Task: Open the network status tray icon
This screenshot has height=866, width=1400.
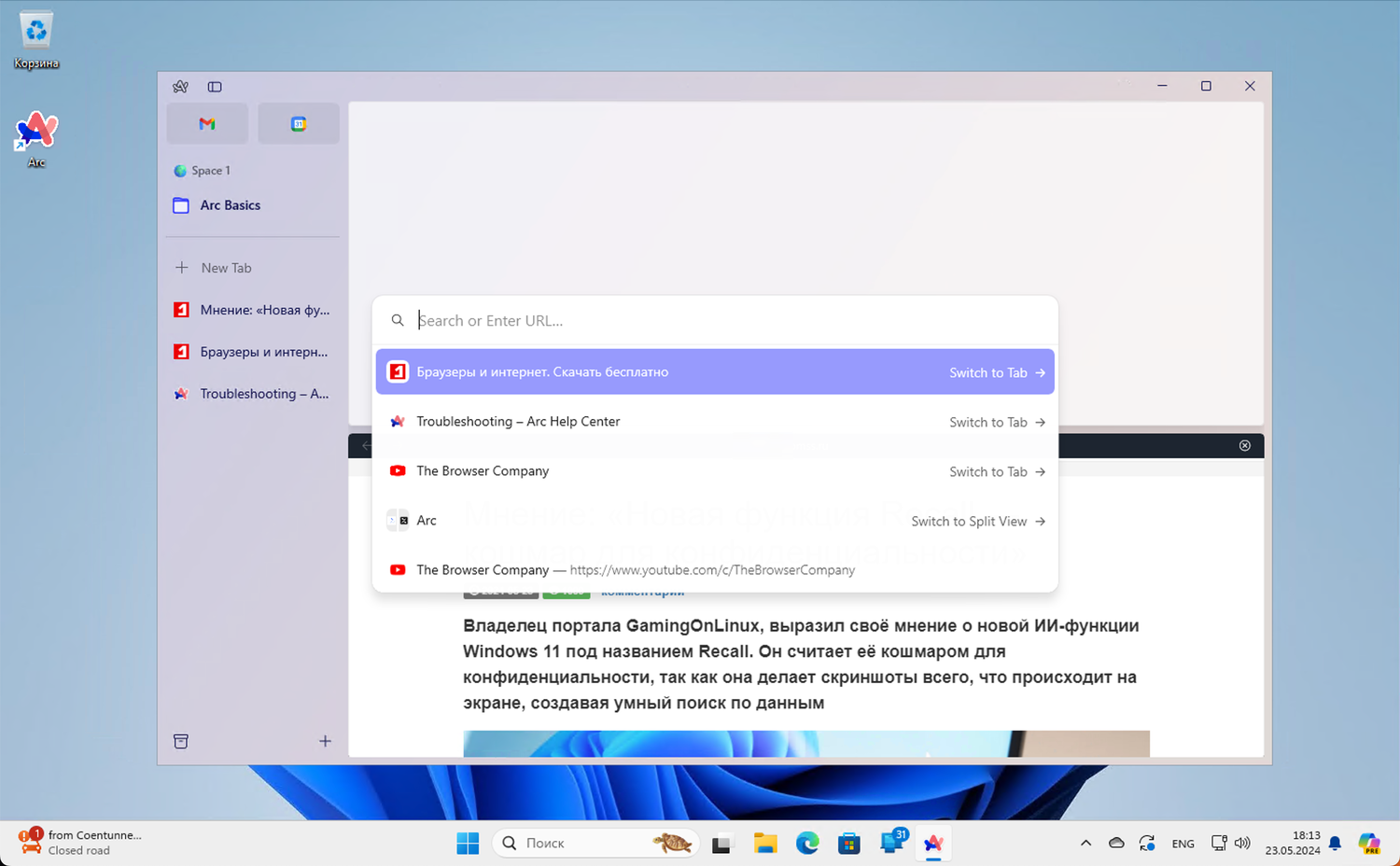Action: click(1219, 843)
